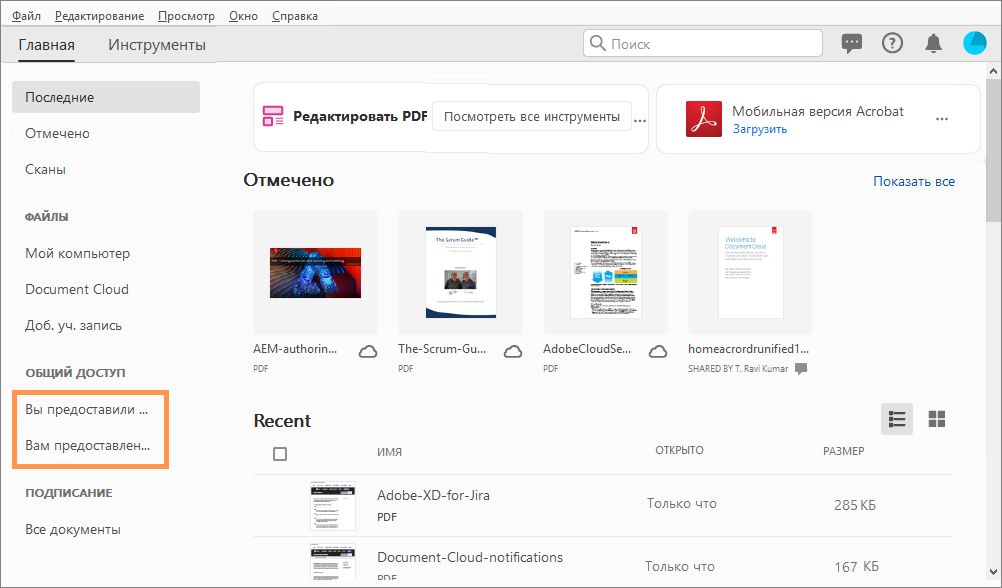Click the blue profile avatar
1002x588 pixels.
tap(974, 43)
